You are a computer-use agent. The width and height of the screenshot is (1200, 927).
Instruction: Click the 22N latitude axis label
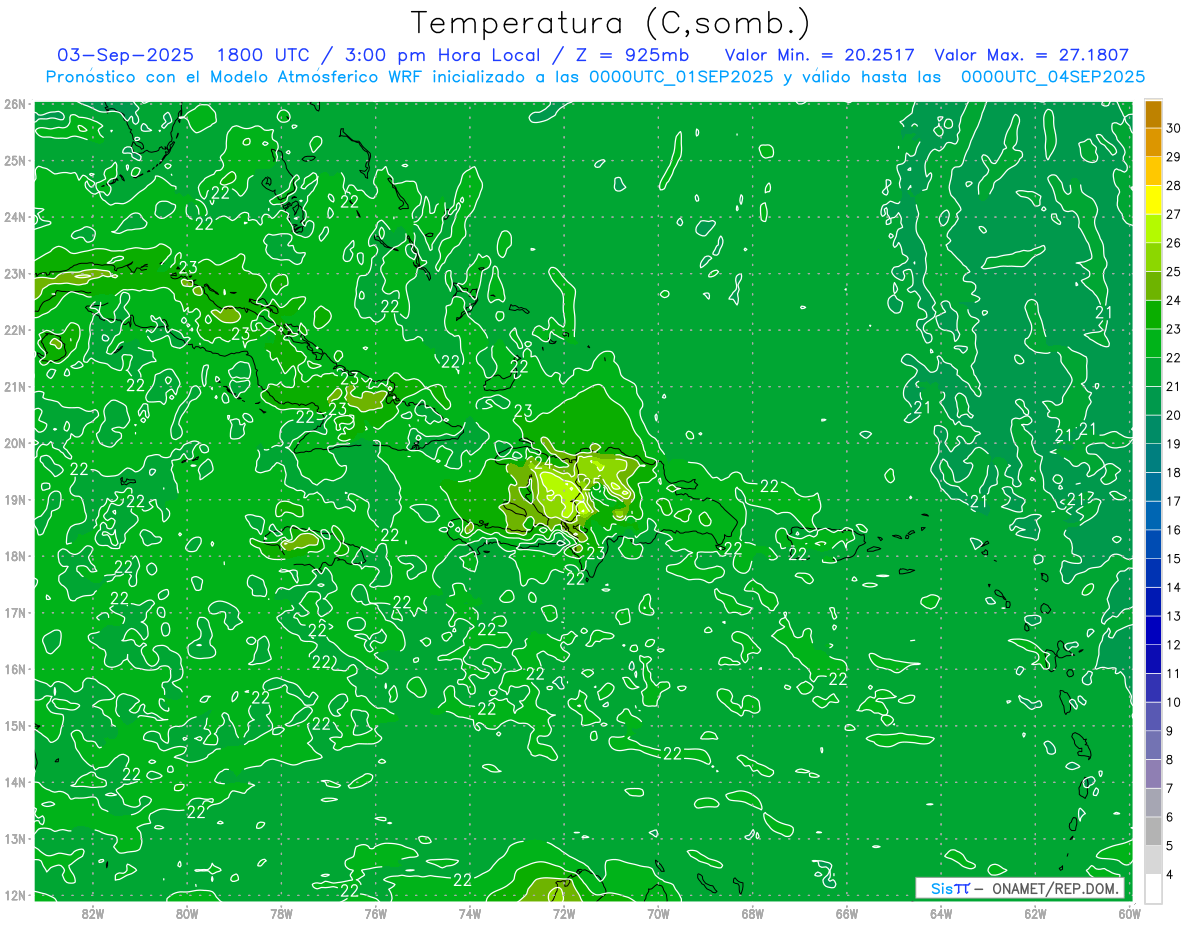pyautogui.click(x=14, y=330)
